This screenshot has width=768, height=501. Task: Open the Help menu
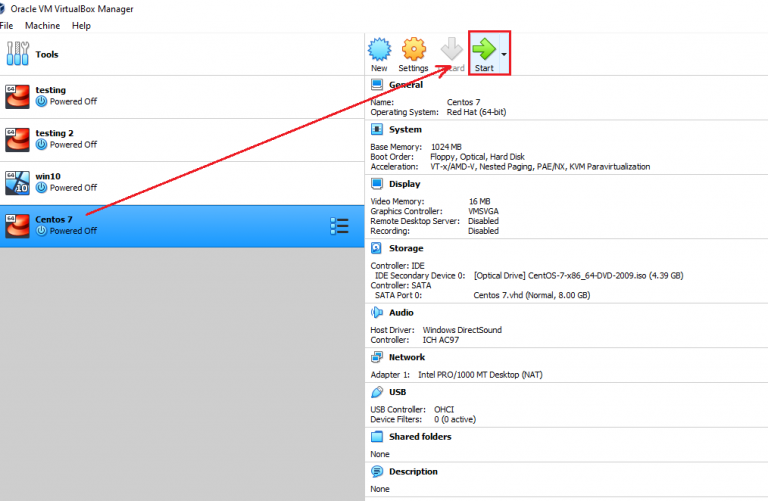(x=81, y=25)
